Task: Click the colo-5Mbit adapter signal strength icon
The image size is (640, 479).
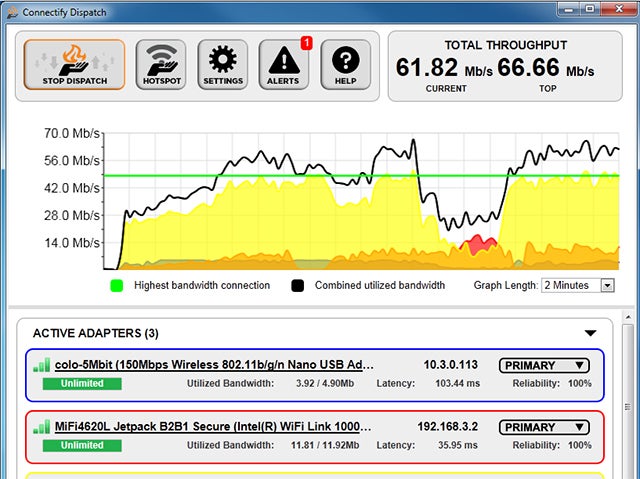Action: [41, 366]
